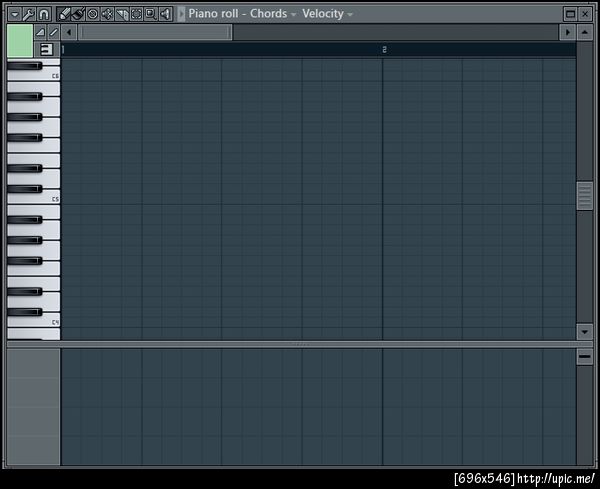600x489 pixels.
Task: Click the horizontal scroll right arrow
Action: click(568, 33)
